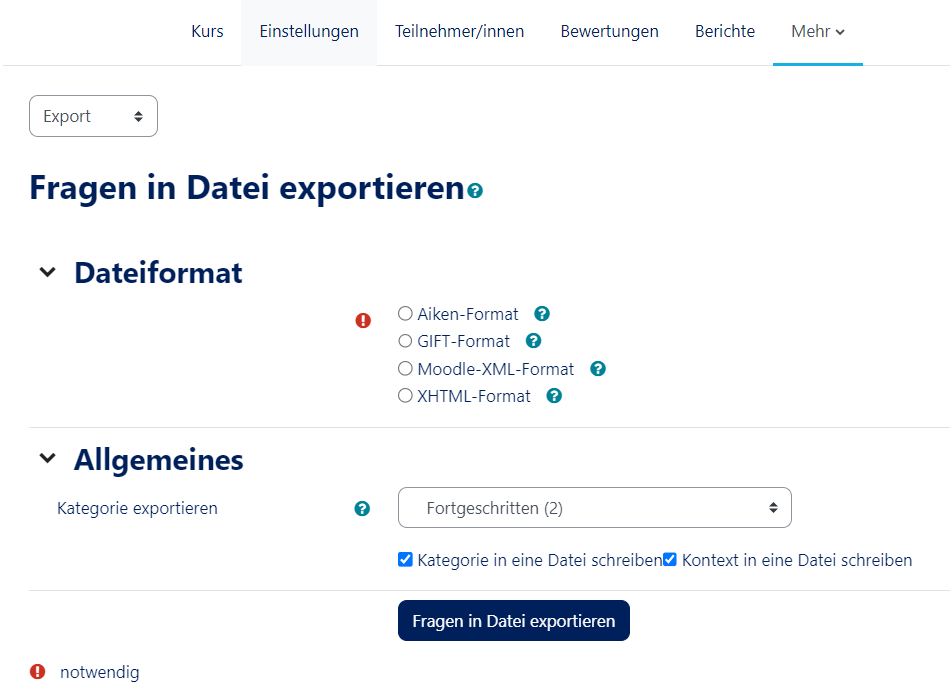Open Fortgeschritten (2) category dropdown
950x692 pixels.
(594, 508)
